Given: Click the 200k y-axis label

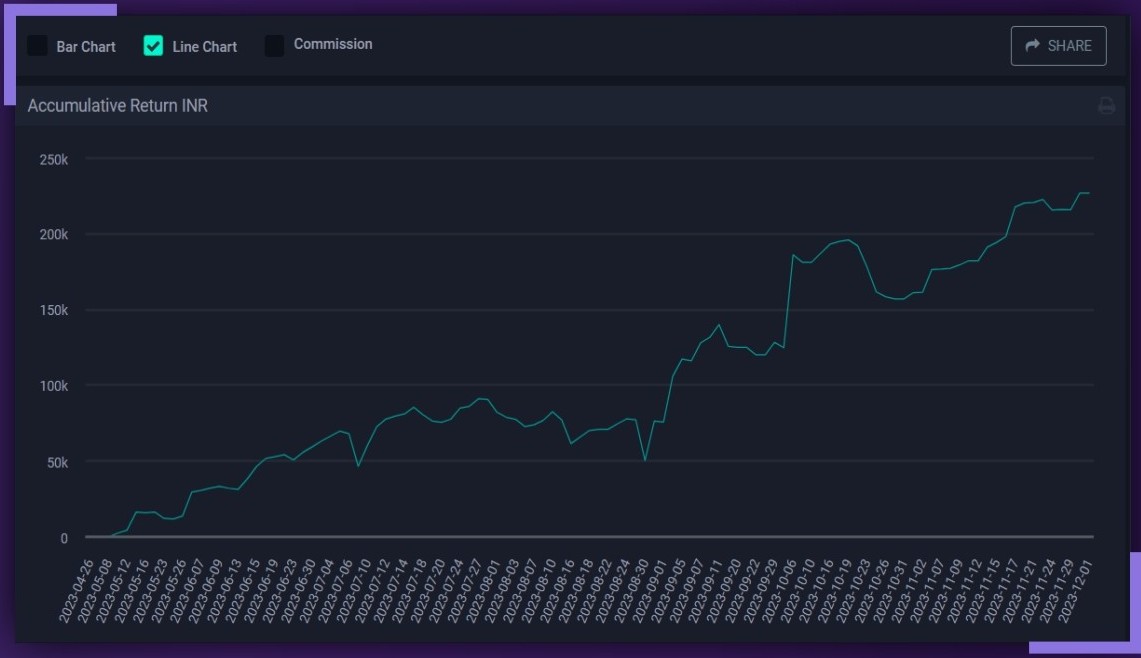Looking at the screenshot, I should 53,235.
